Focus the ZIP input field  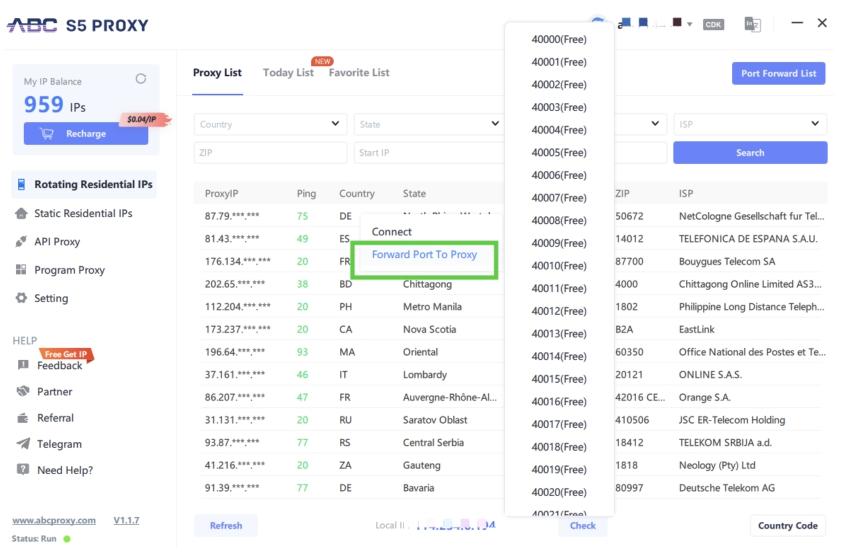tap(270, 153)
